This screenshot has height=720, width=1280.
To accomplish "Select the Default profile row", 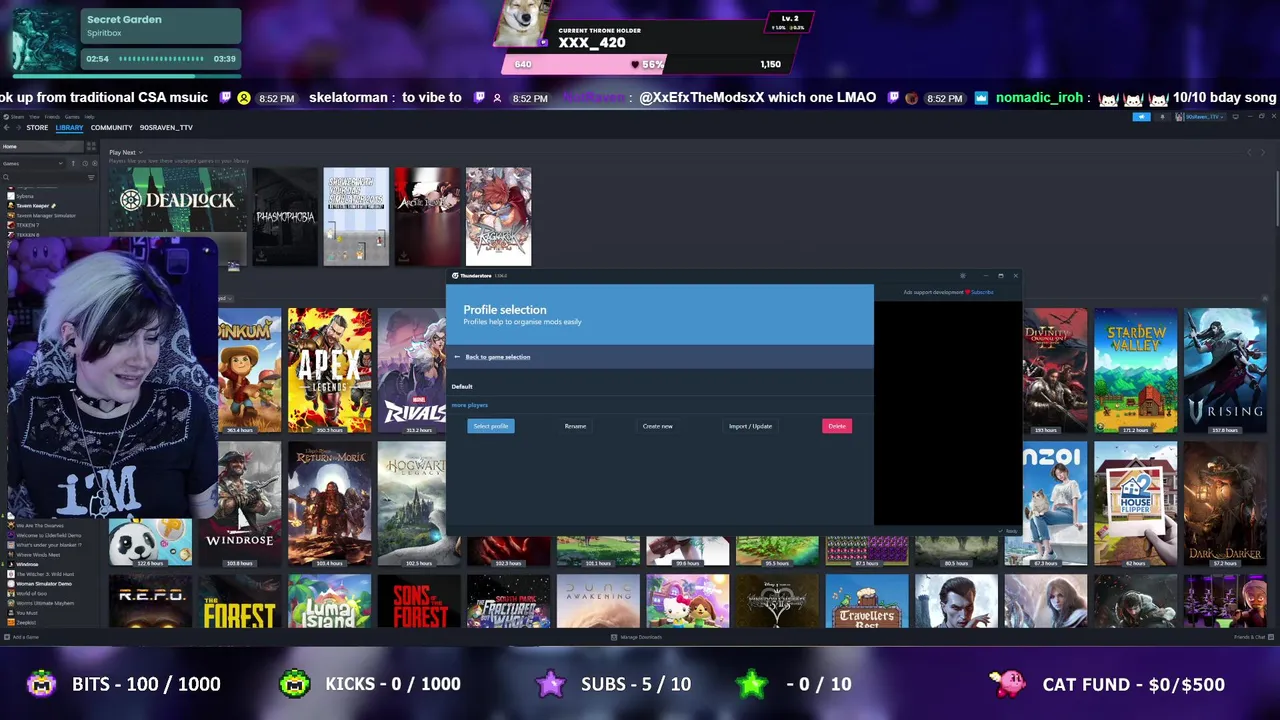I will click(660, 386).
